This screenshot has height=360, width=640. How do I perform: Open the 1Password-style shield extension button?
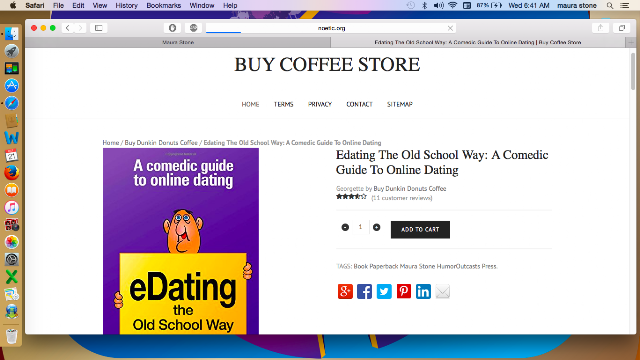tap(172, 28)
